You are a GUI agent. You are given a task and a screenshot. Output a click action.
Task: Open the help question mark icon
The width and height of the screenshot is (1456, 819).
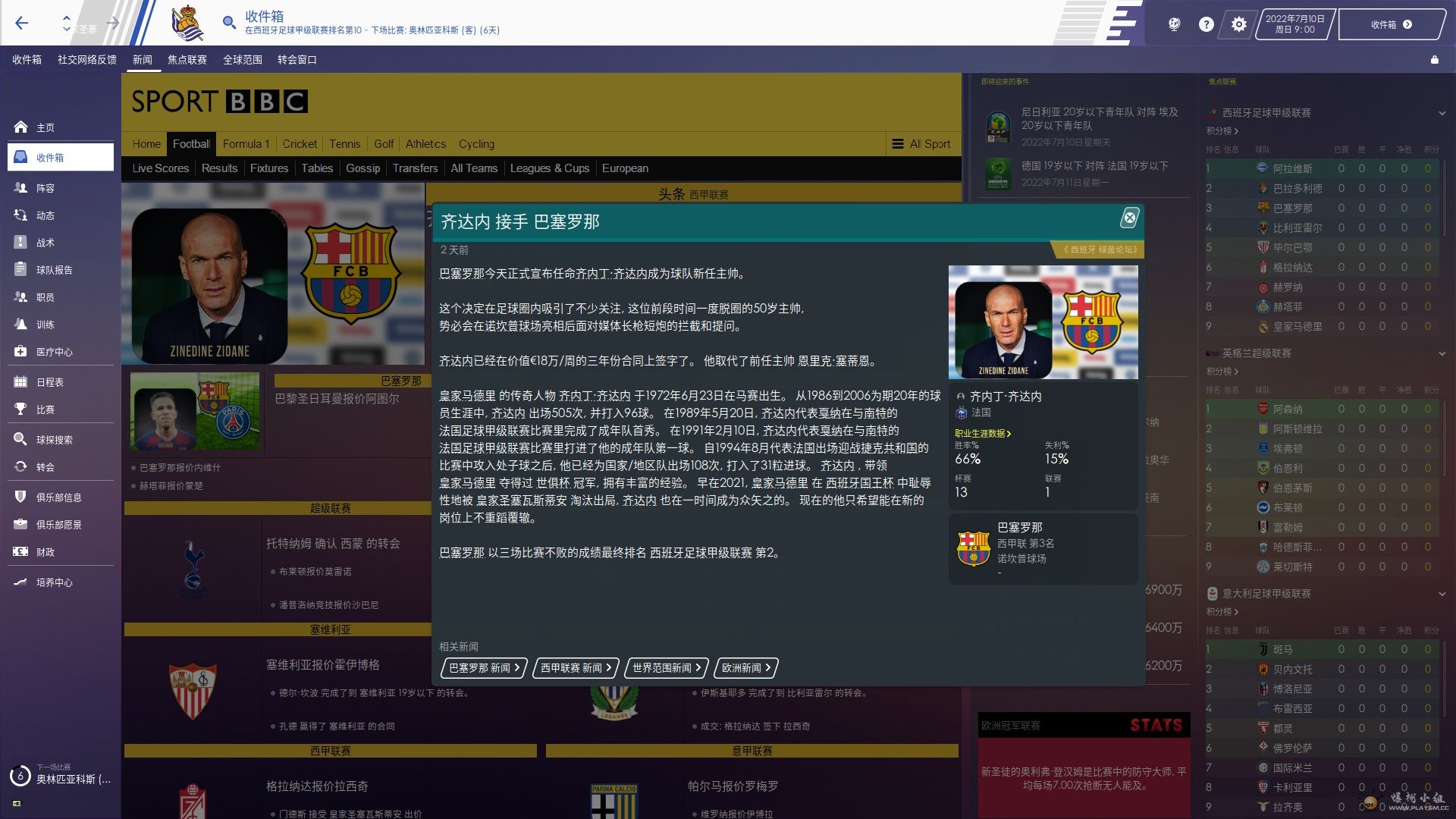1206,24
